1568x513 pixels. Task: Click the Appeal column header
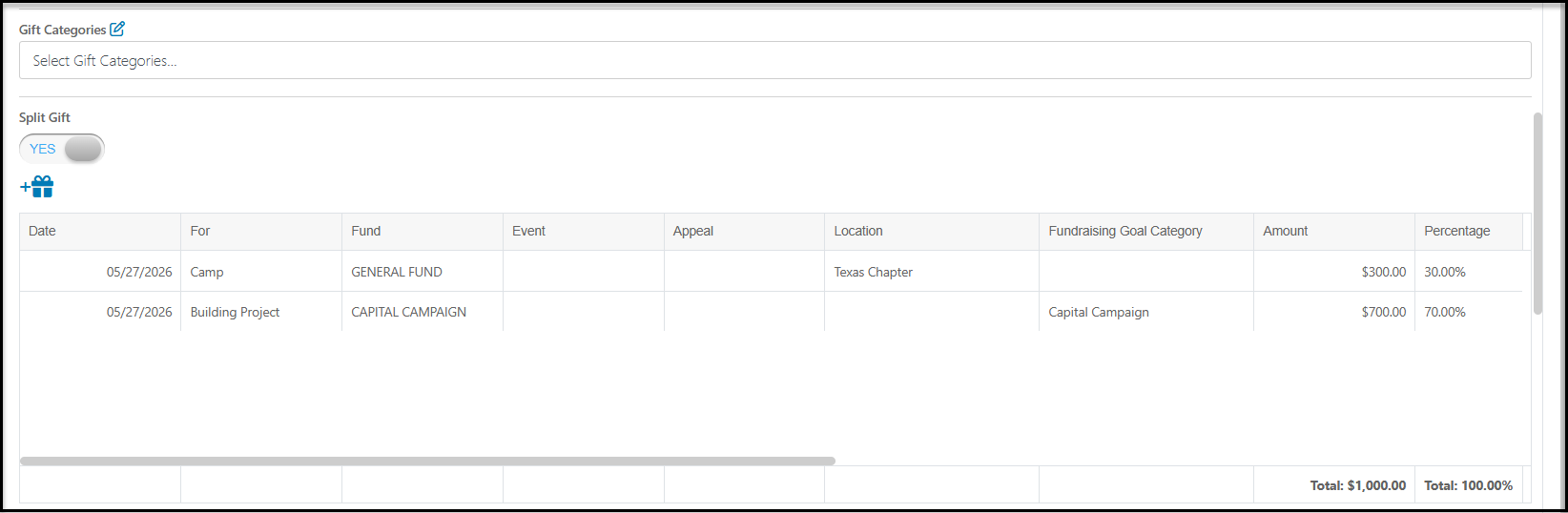tap(744, 231)
